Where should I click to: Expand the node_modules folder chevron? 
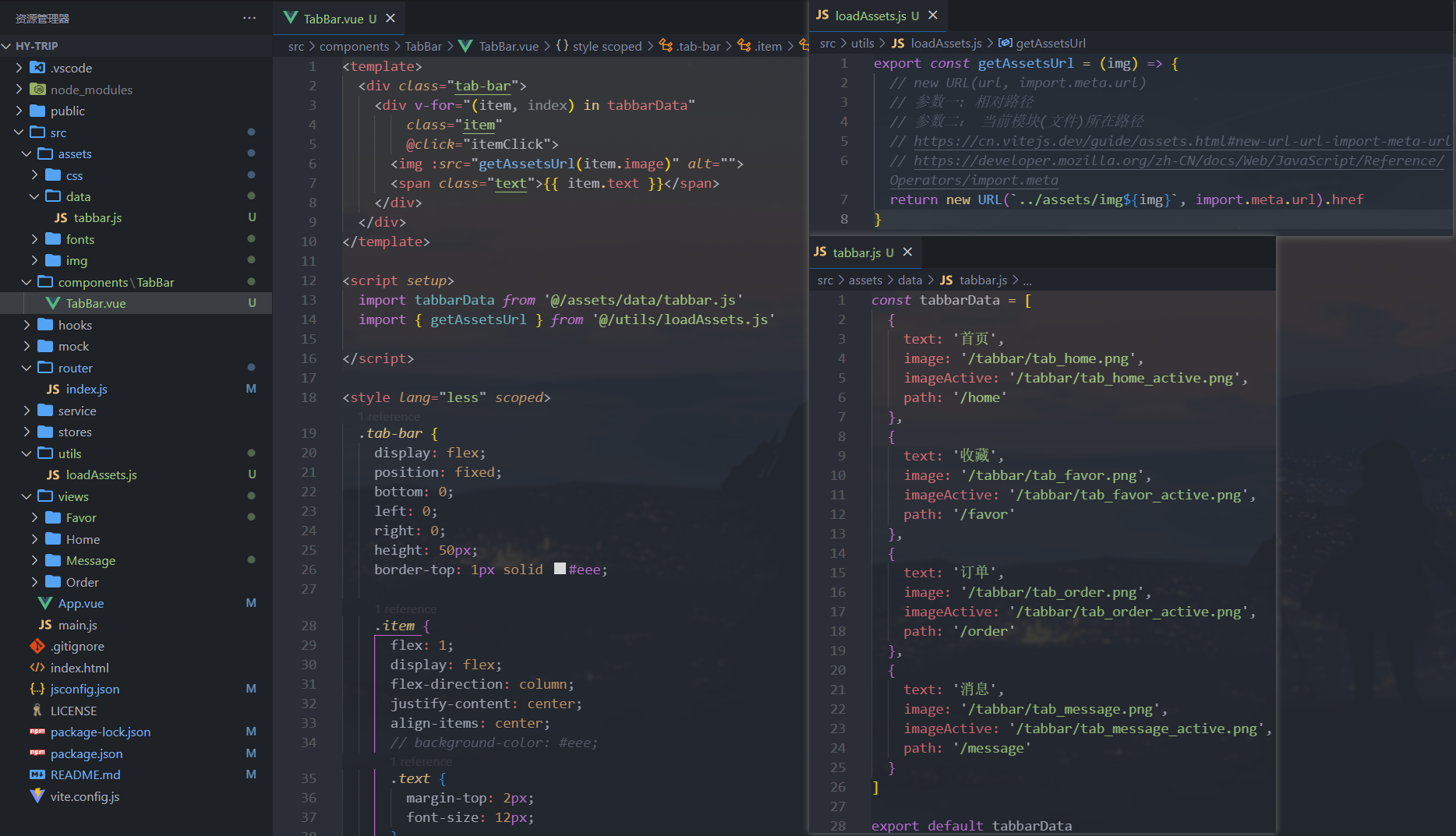coord(19,90)
